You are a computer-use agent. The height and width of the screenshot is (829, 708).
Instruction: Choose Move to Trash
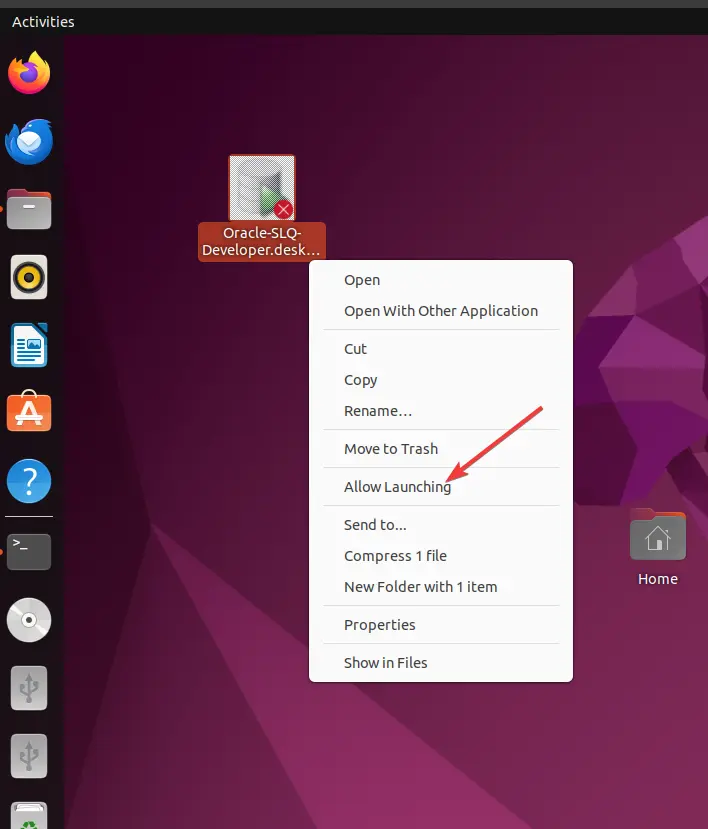(x=441, y=449)
